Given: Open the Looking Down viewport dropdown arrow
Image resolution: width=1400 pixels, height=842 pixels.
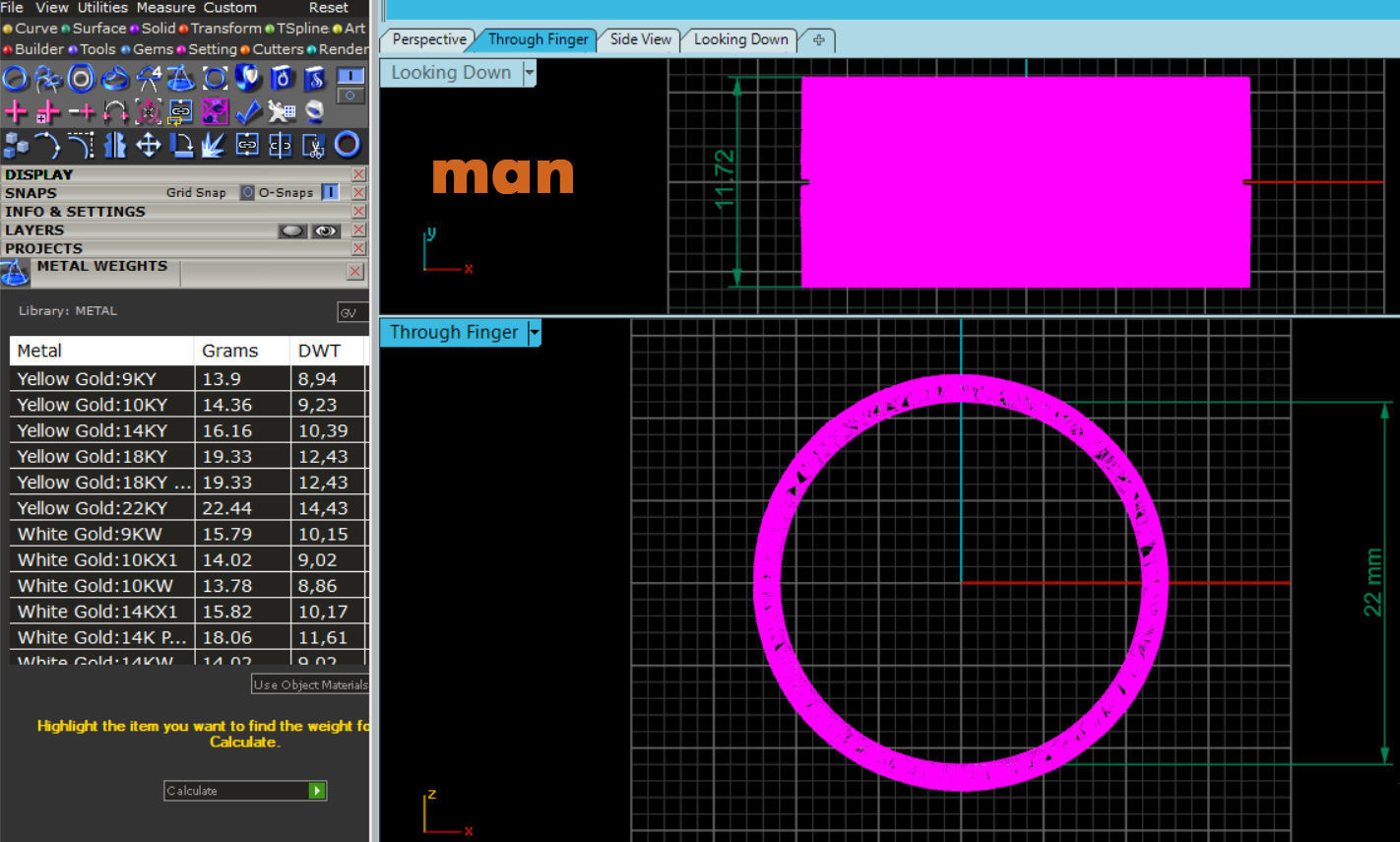Looking at the screenshot, I should pyautogui.click(x=530, y=73).
